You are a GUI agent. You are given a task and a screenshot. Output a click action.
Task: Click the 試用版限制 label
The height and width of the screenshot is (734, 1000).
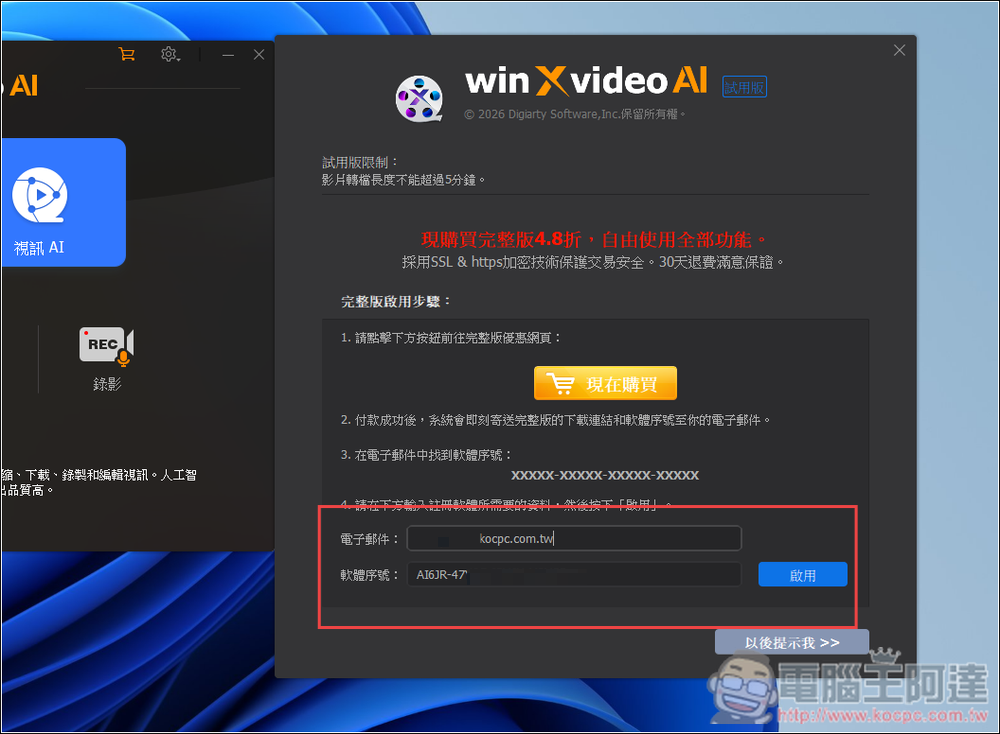point(360,163)
